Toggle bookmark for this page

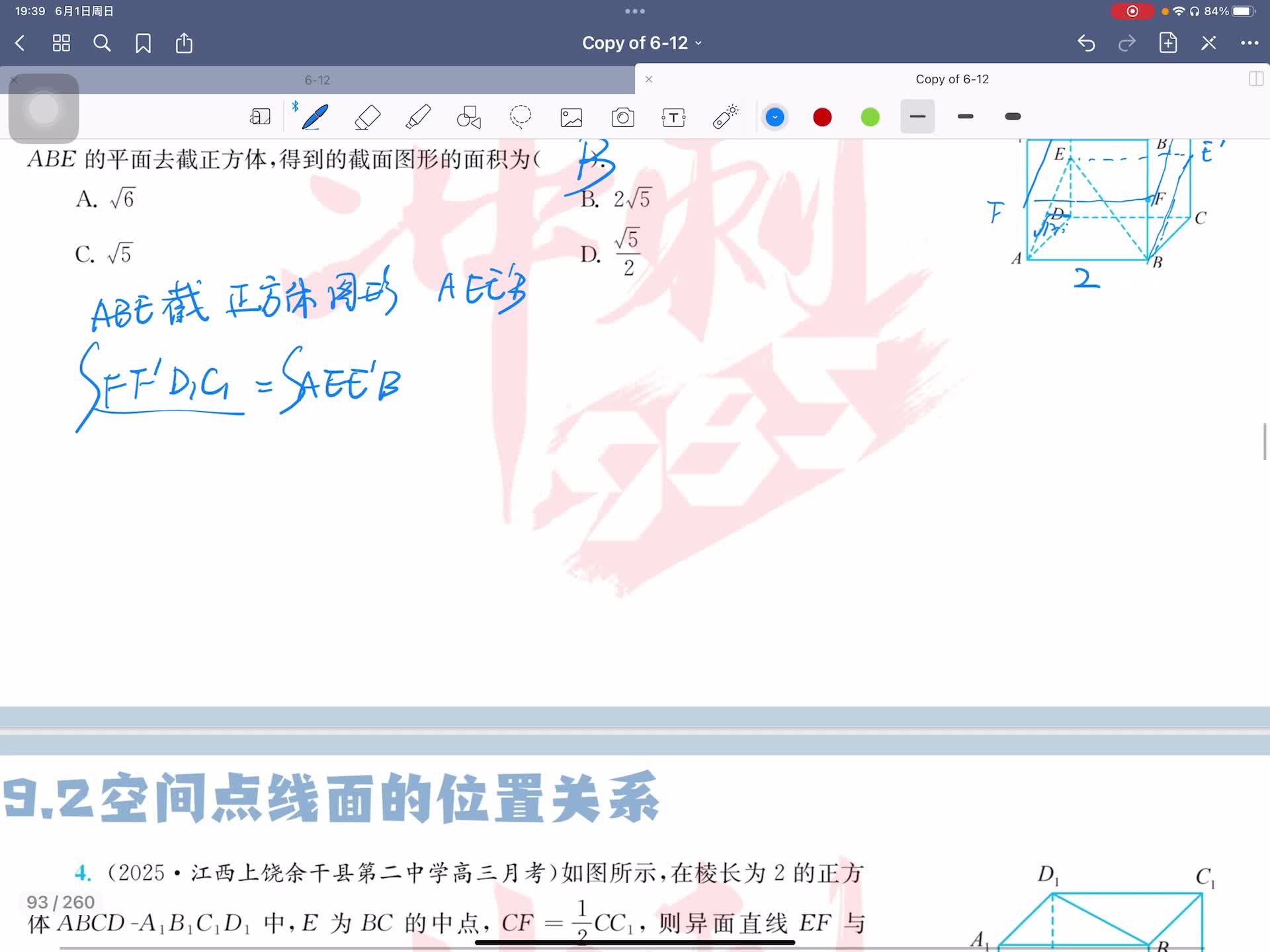coord(143,44)
